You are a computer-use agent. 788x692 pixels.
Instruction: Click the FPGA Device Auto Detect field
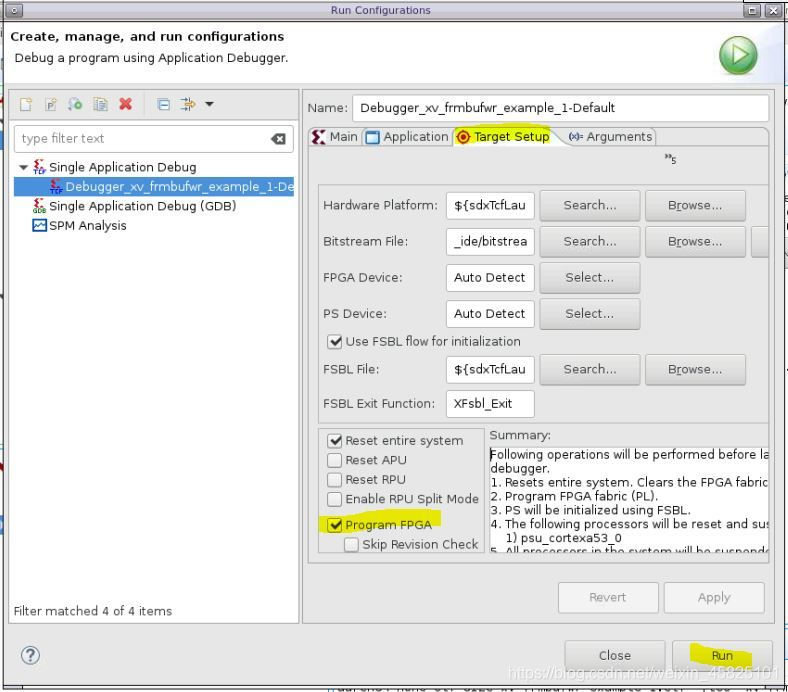(490, 278)
